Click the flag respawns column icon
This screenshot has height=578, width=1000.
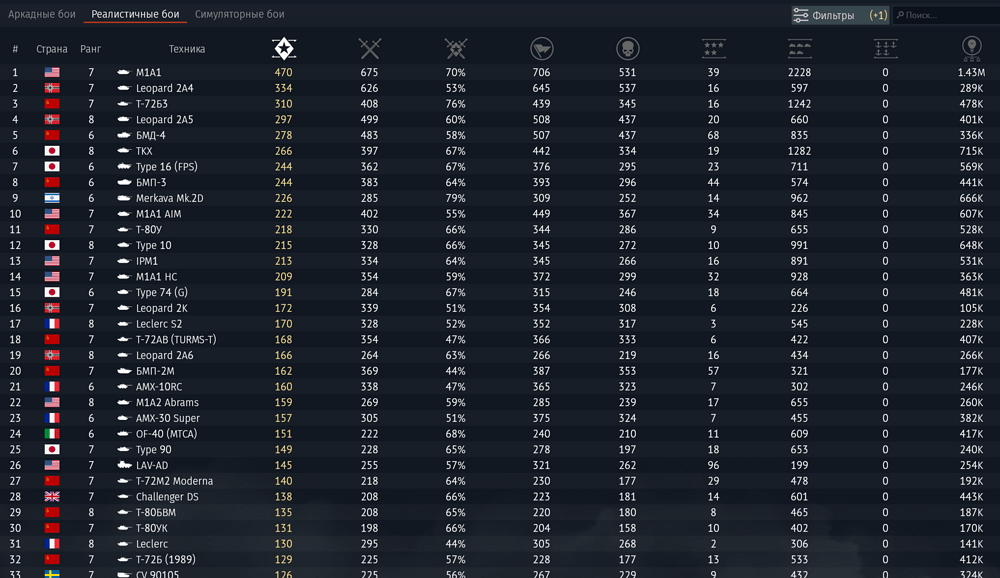tap(541, 48)
